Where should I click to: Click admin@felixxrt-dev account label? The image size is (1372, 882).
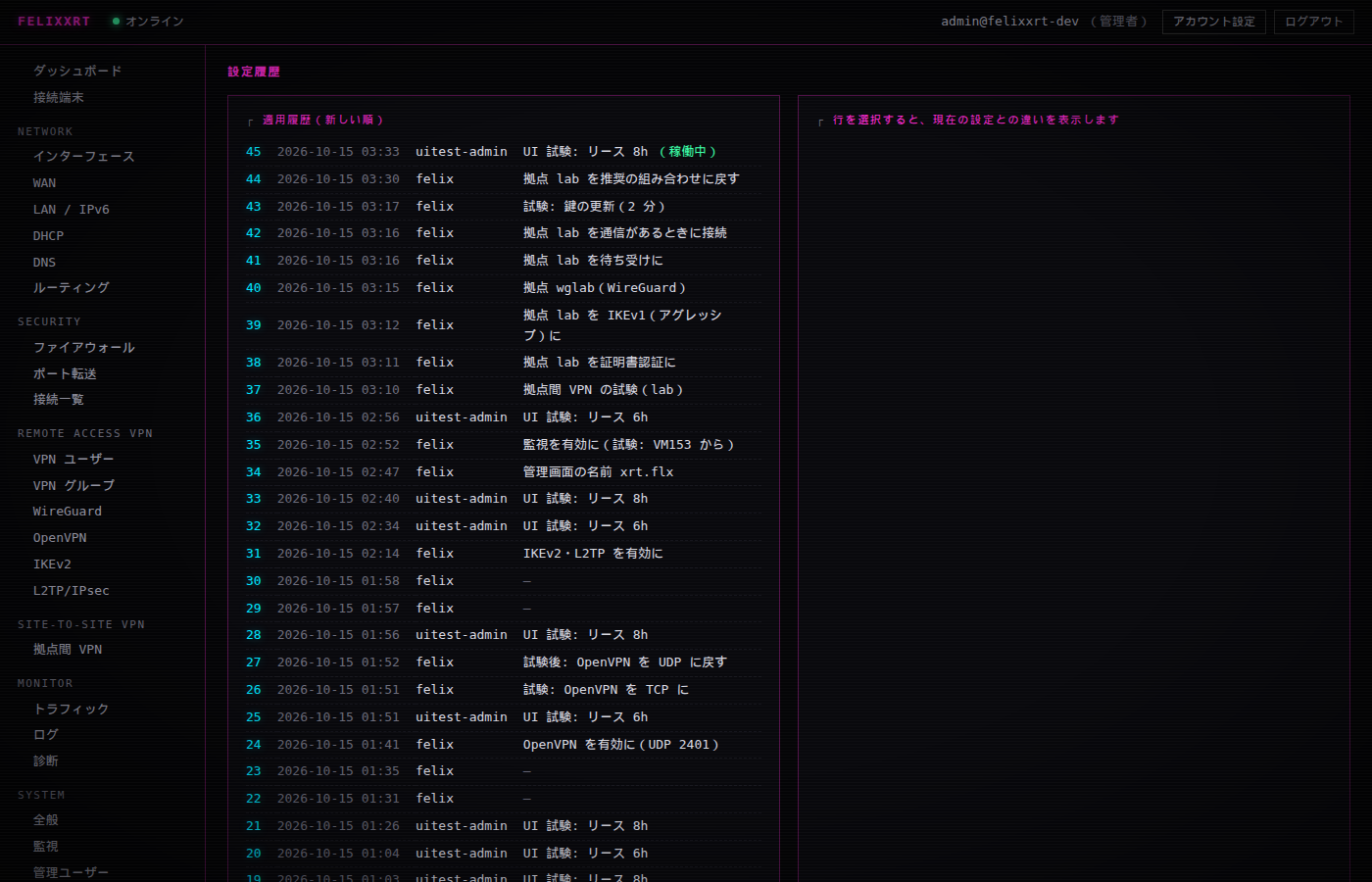click(1009, 22)
